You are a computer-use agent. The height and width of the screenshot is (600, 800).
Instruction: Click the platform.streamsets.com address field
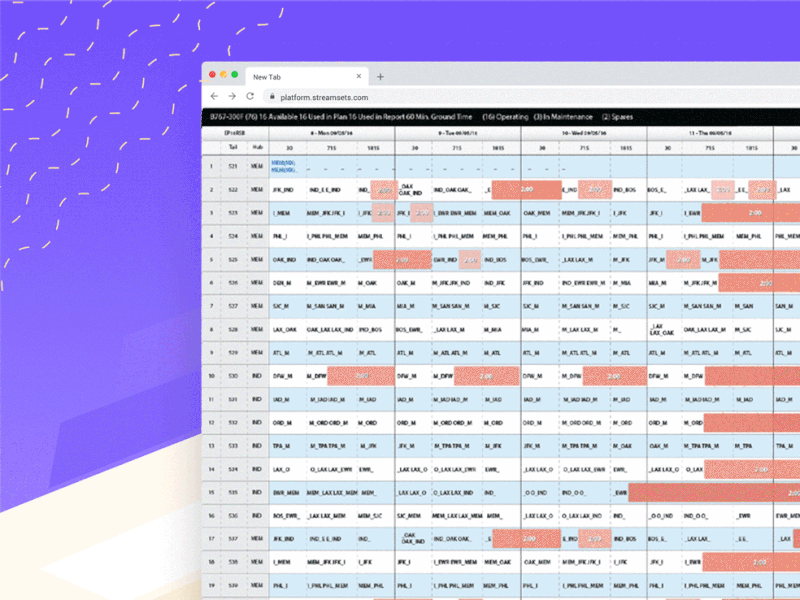(531, 97)
